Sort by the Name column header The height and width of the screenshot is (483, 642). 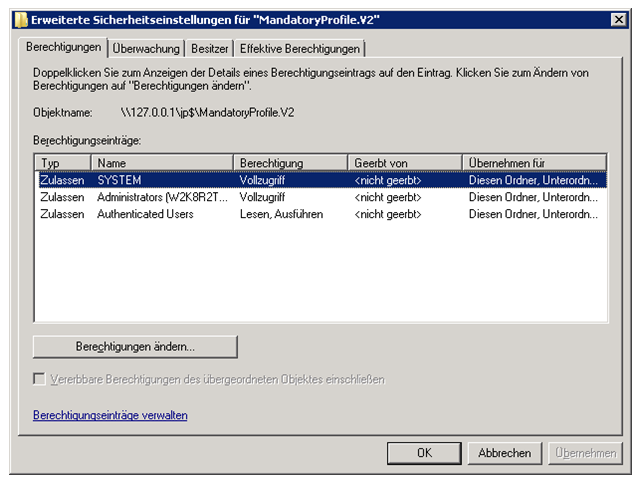[x=162, y=163]
